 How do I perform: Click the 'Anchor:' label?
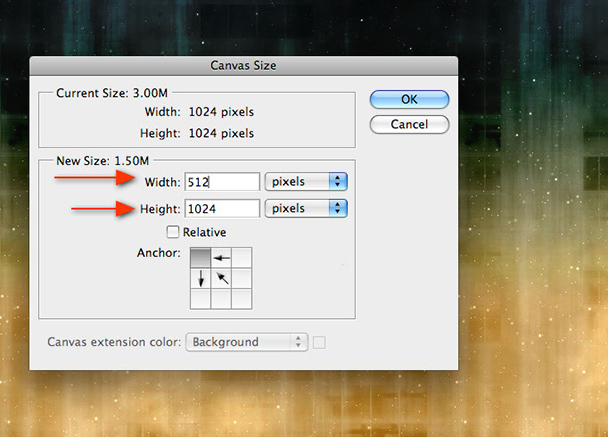(159, 253)
